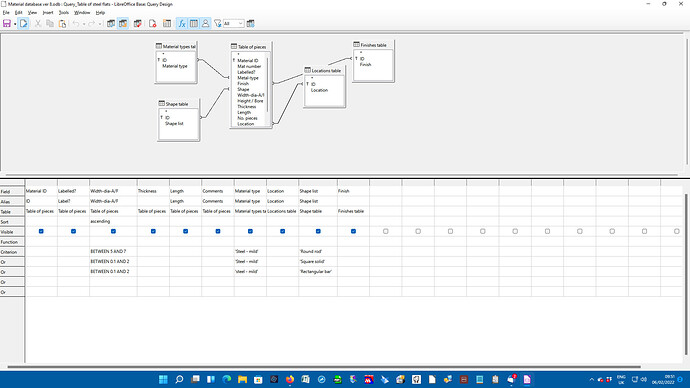Toggle Distinct Values funnel icon
The height and width of the screenshot is (388, 690).
pos(217,23)
